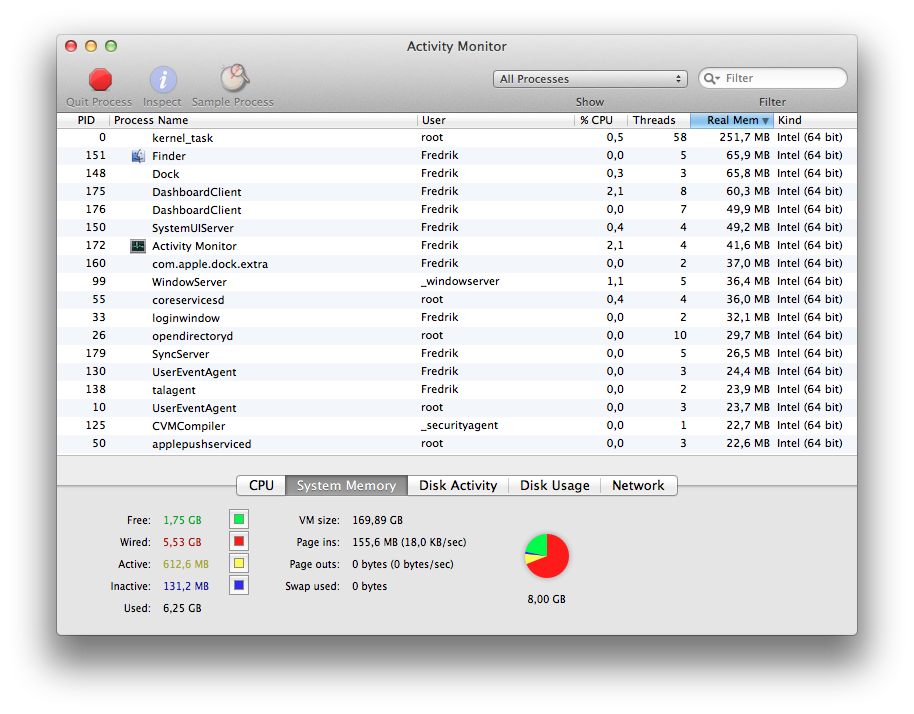Sort by Process Name column header
The height and width of the screenshot is (714, 914).
coord(263,120)
